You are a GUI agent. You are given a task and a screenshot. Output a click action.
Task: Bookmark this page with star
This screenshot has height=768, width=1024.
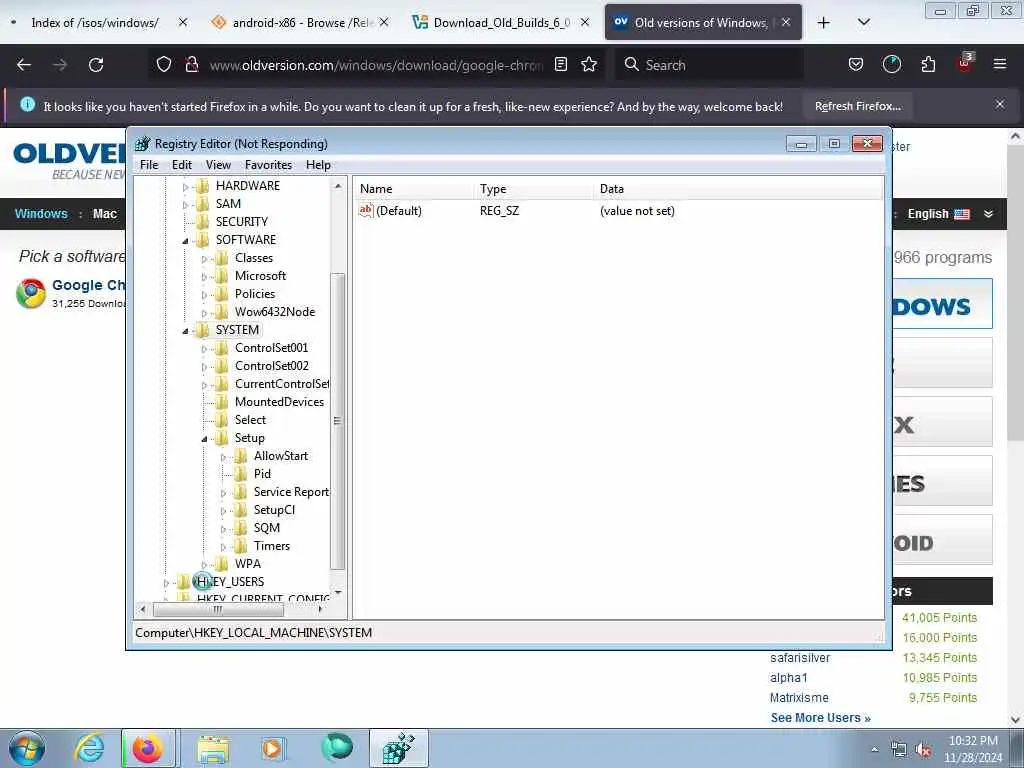coord(589,65)
